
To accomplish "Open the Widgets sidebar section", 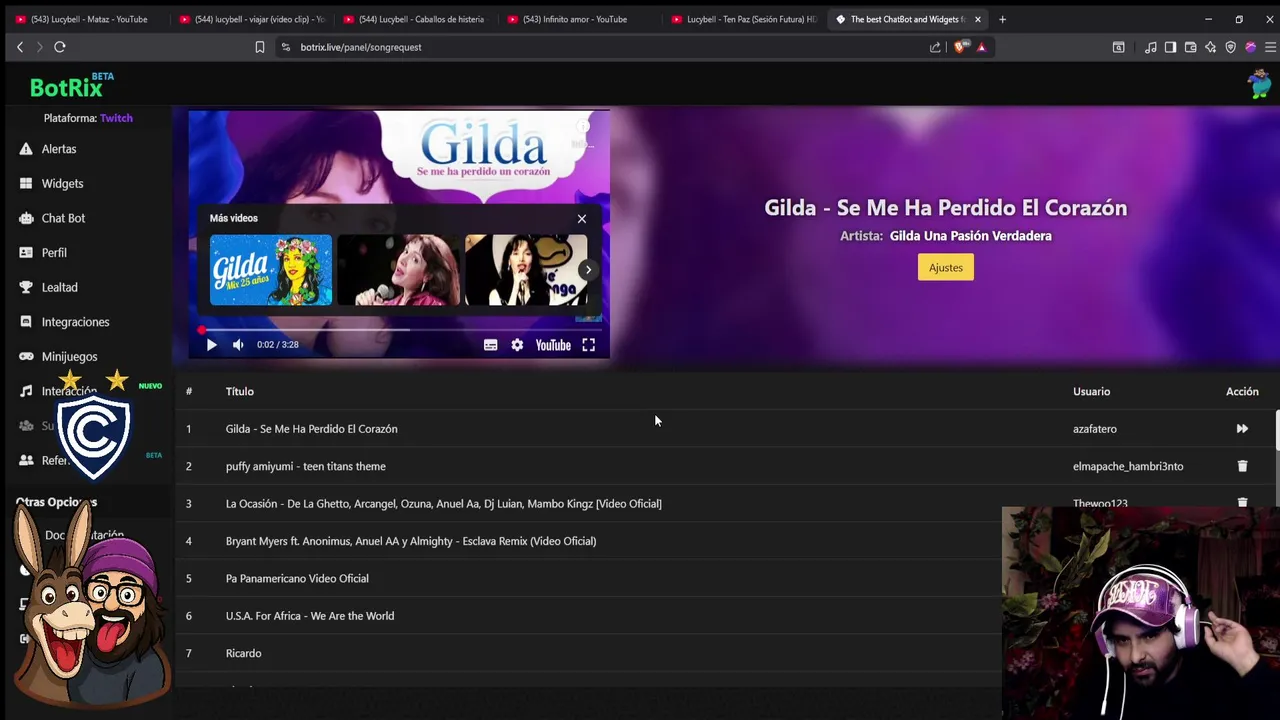I will click(x=62, y=184).
